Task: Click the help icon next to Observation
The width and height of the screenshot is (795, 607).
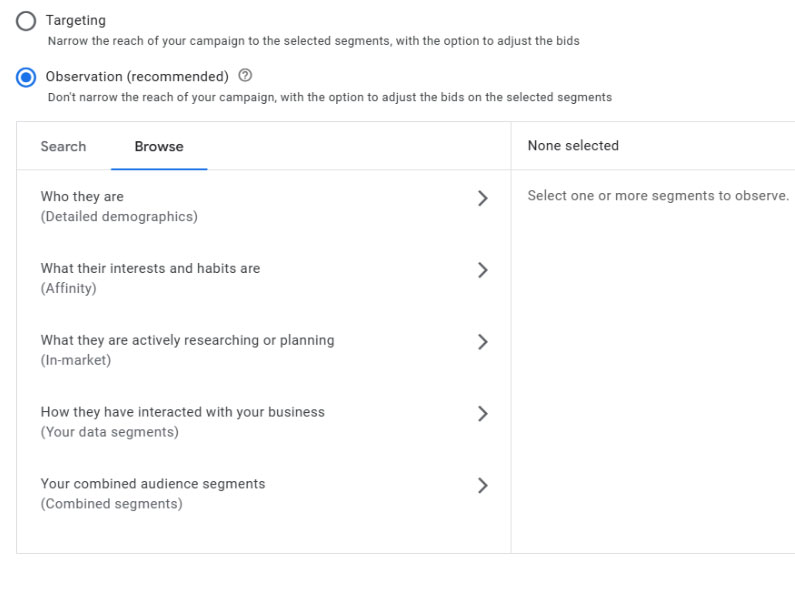Action: tap(246, 76)
